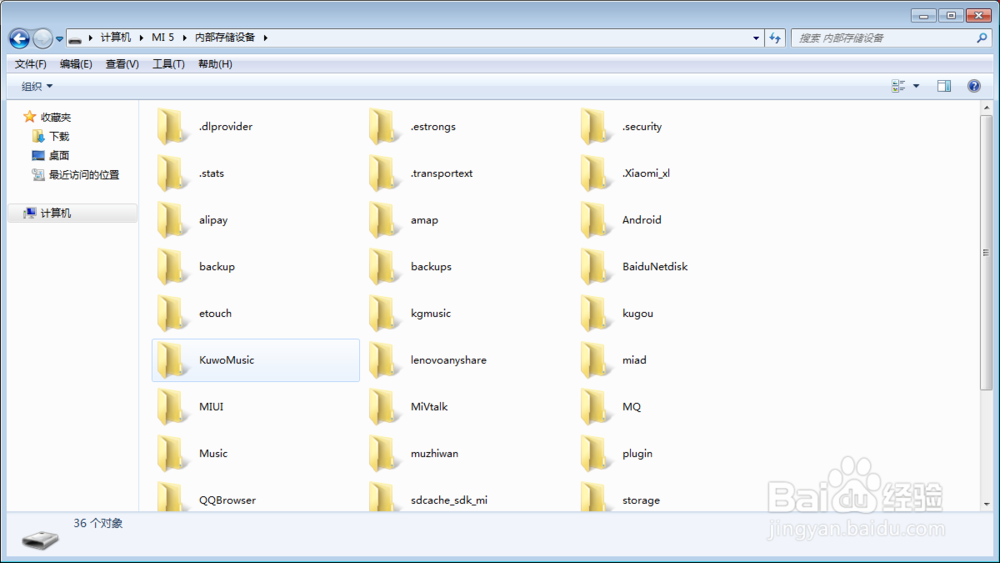Toggle the preview pane button
The image size is (1000, 563).
tap(944, 86)
